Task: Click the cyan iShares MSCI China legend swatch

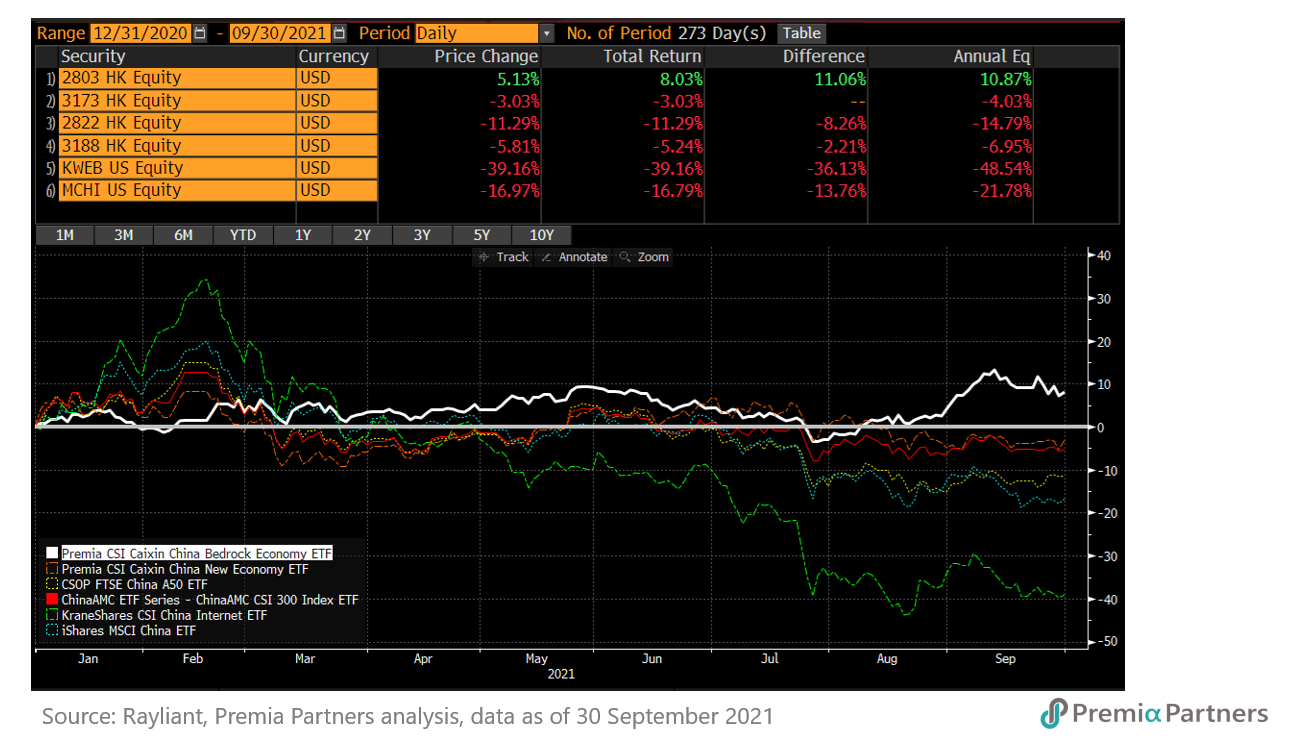Action: click(x=52, y=631)
